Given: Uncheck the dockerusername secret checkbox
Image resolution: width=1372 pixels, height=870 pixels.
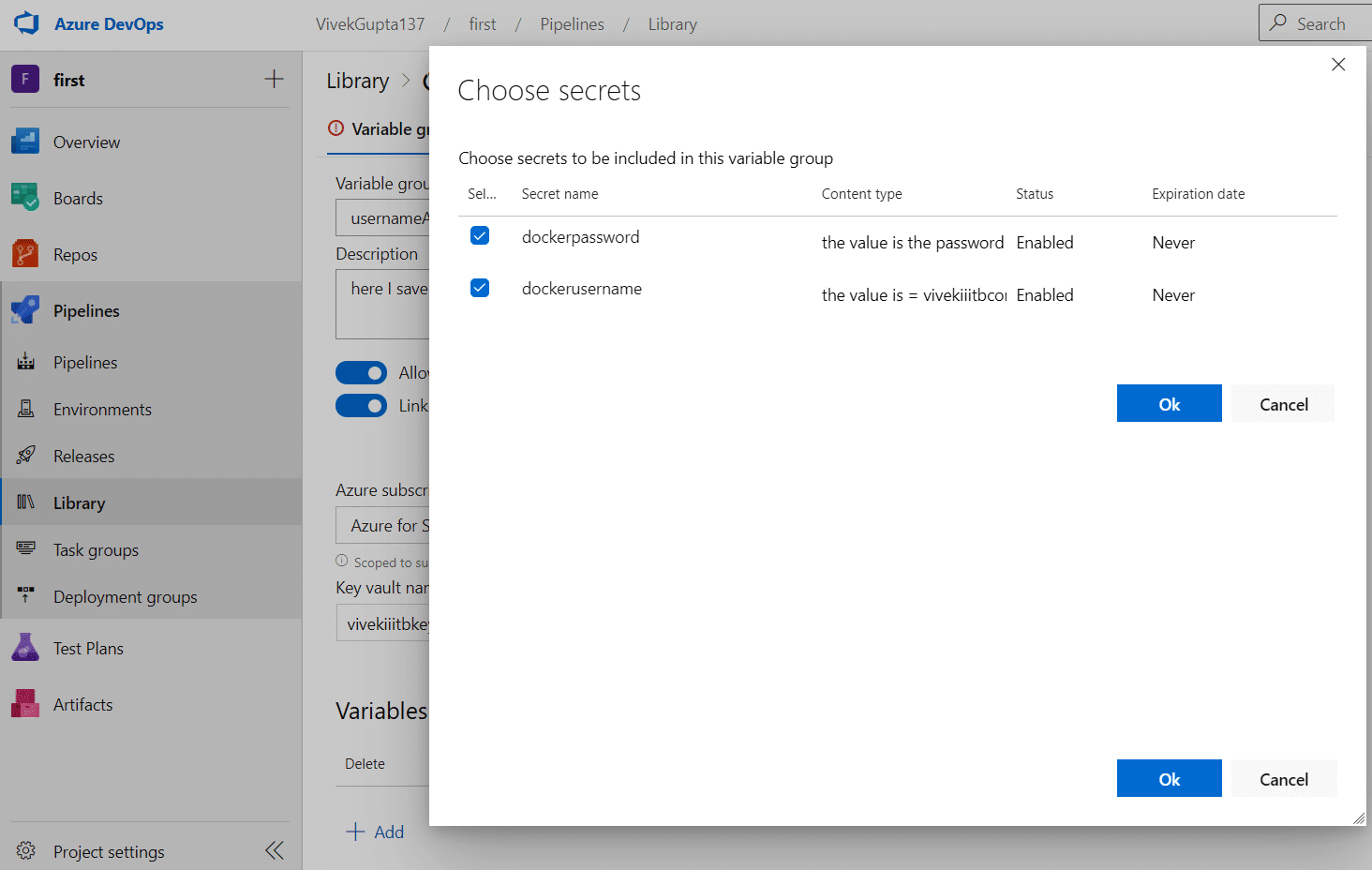Looking at the screenshot, I should pos(480,288).
